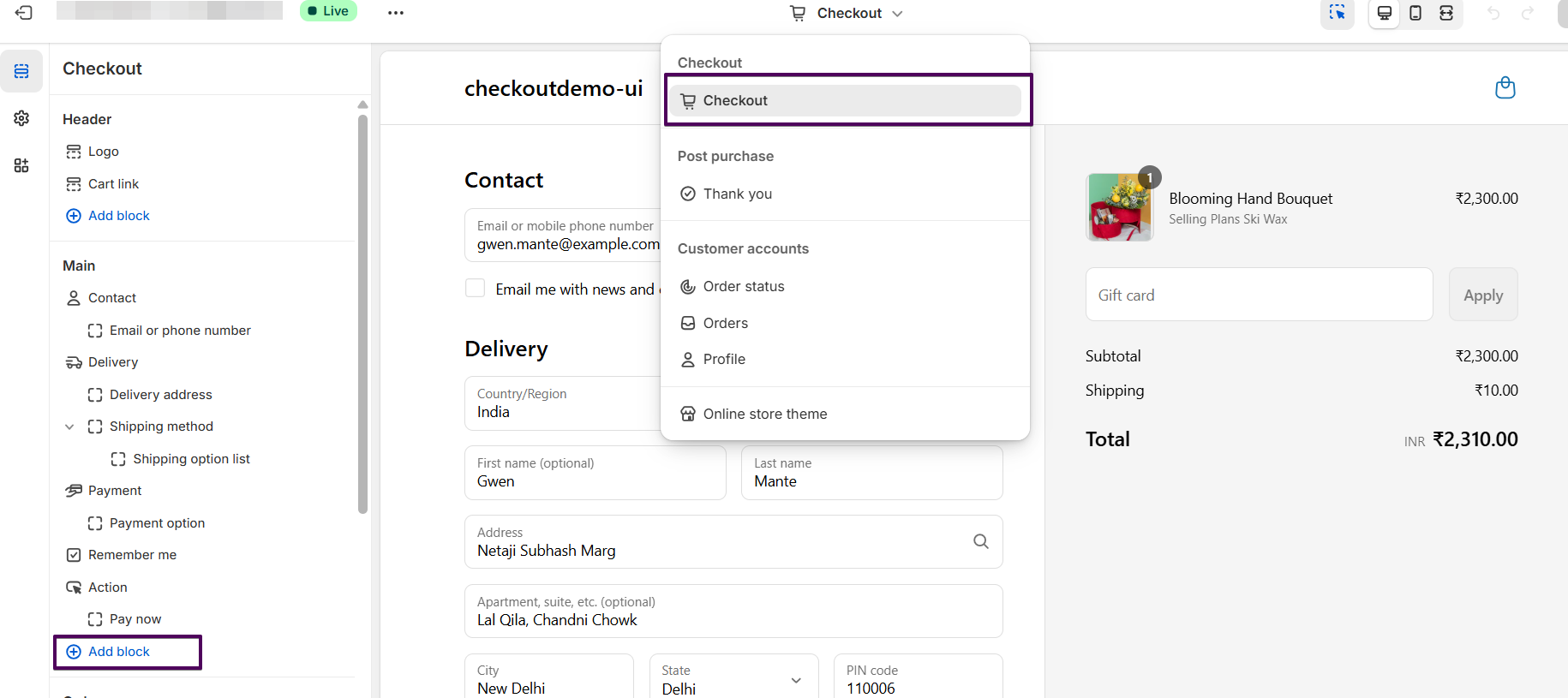Check the Email me with news checkbox
Screen dimensions: 1568x698
[476, 289]
